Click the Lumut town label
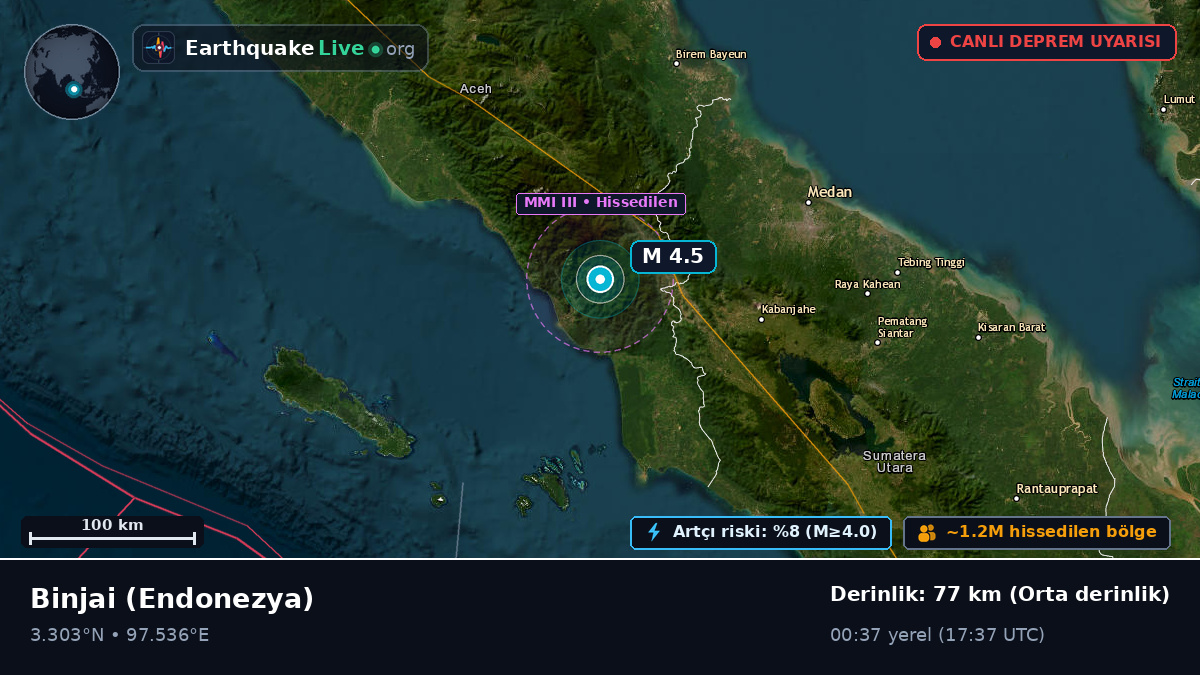 [1179, 99]
